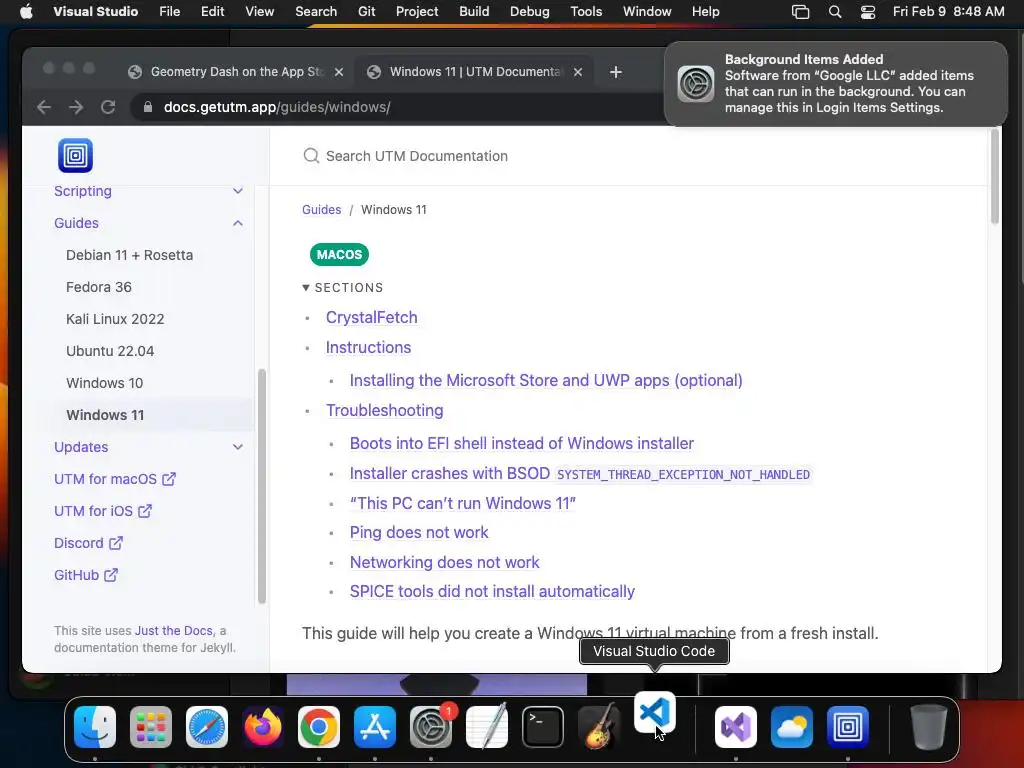Click the Guides breadcrumb link
Image resolution: width=1024 pixels, height=768 pixels.
click(x=321, y=210)
